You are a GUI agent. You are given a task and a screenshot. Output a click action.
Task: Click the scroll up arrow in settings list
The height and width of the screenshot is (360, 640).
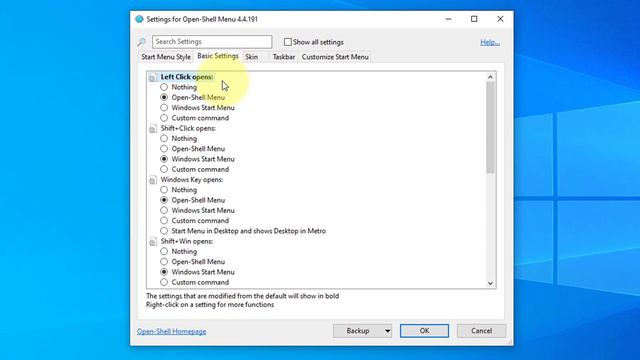click(x=490, y=77)
